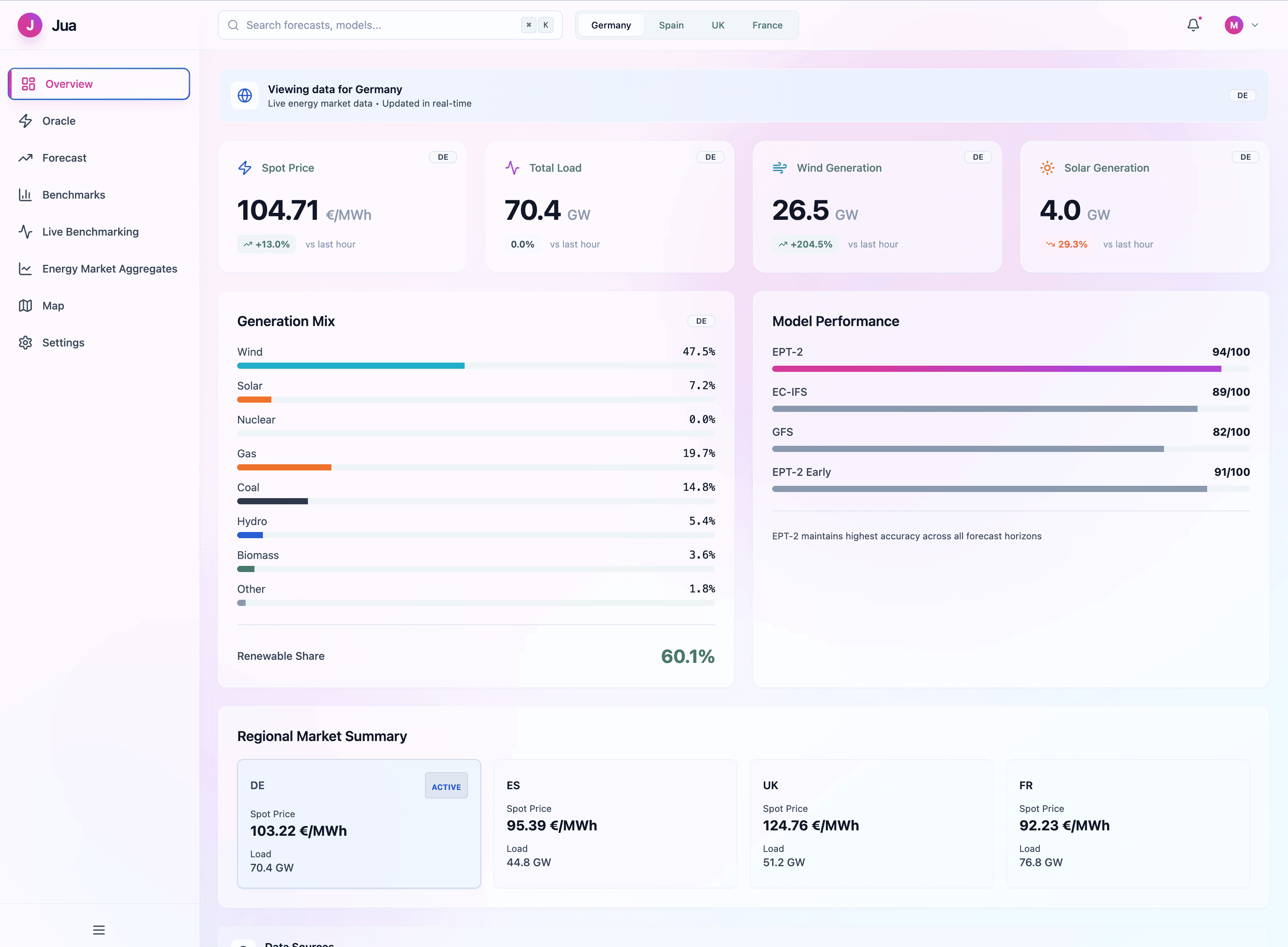Image resolution: width=1288 pixels, height=947 pixels.
Task: Open Oracle via its lightning icon
Action: click(25, 121)
